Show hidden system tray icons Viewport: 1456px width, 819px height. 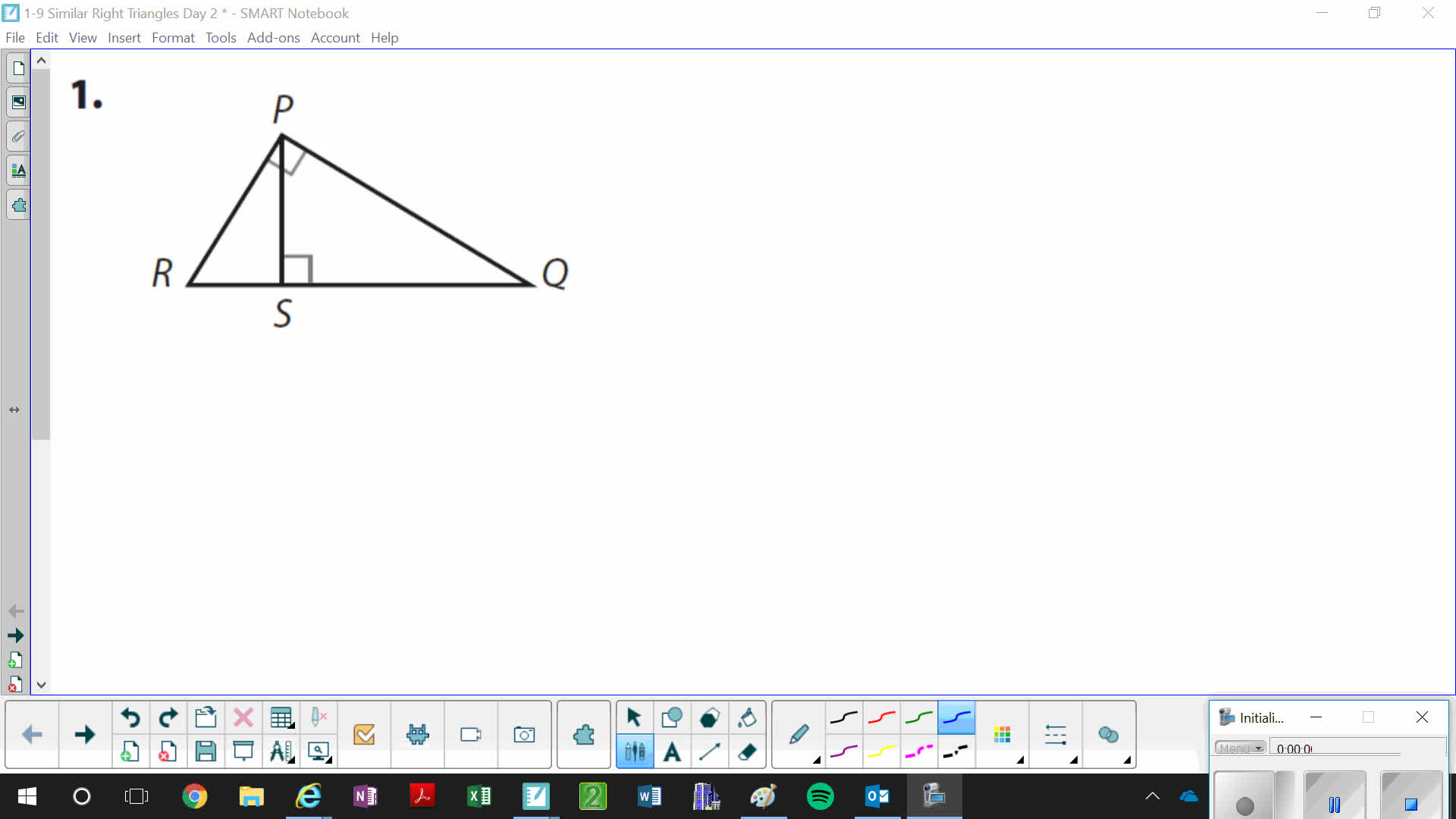[x=1153, y=795]
